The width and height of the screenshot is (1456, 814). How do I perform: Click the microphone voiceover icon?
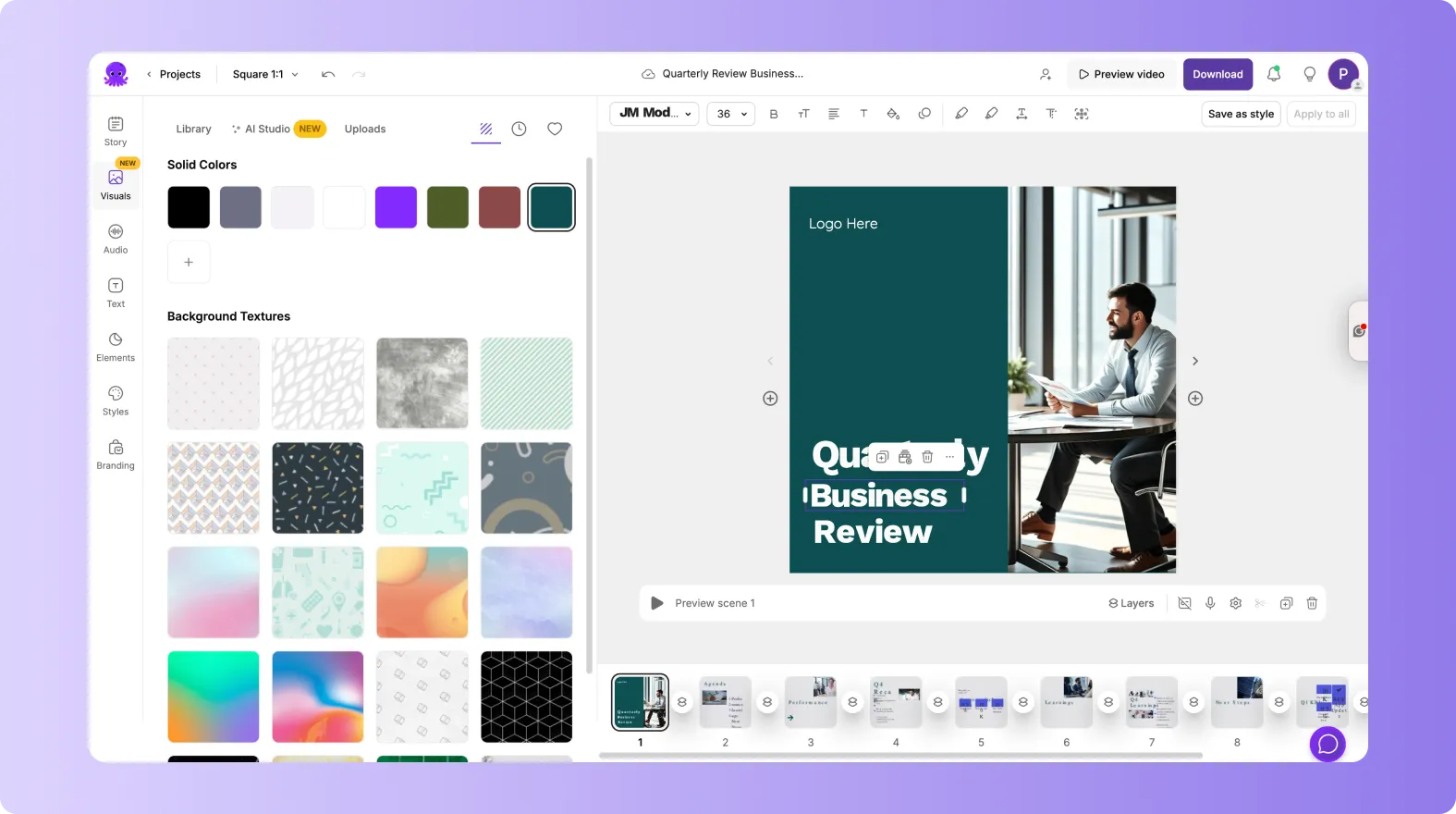click(x=1210, y=603)
